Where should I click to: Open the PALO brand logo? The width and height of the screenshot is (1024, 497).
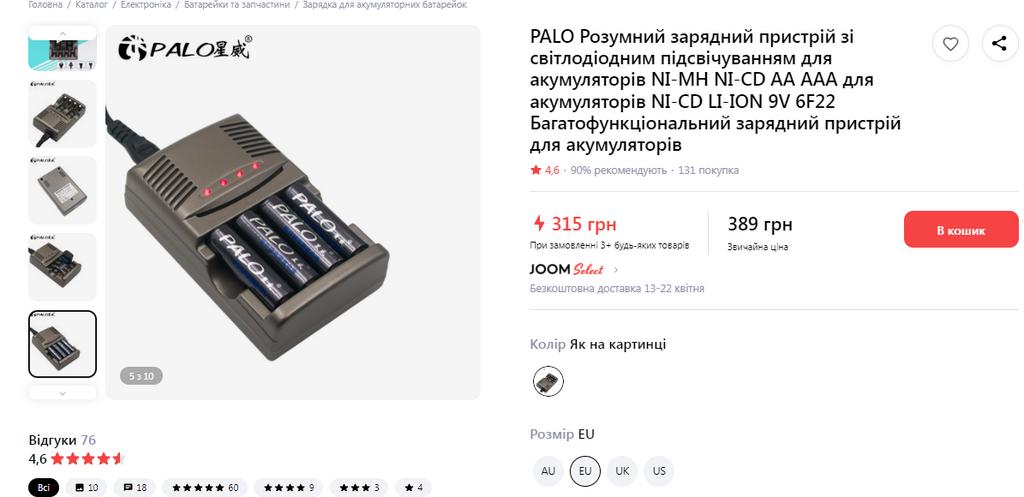pyautogui.click(x=187, y=47)
